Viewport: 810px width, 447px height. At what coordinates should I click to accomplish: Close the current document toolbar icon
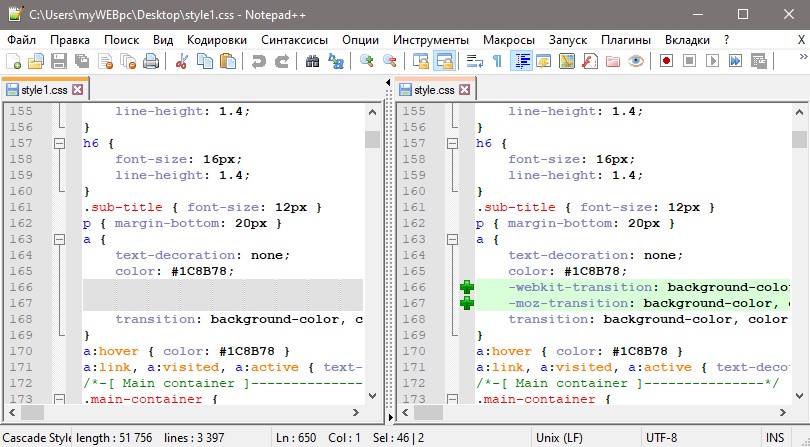coord(105,61)
